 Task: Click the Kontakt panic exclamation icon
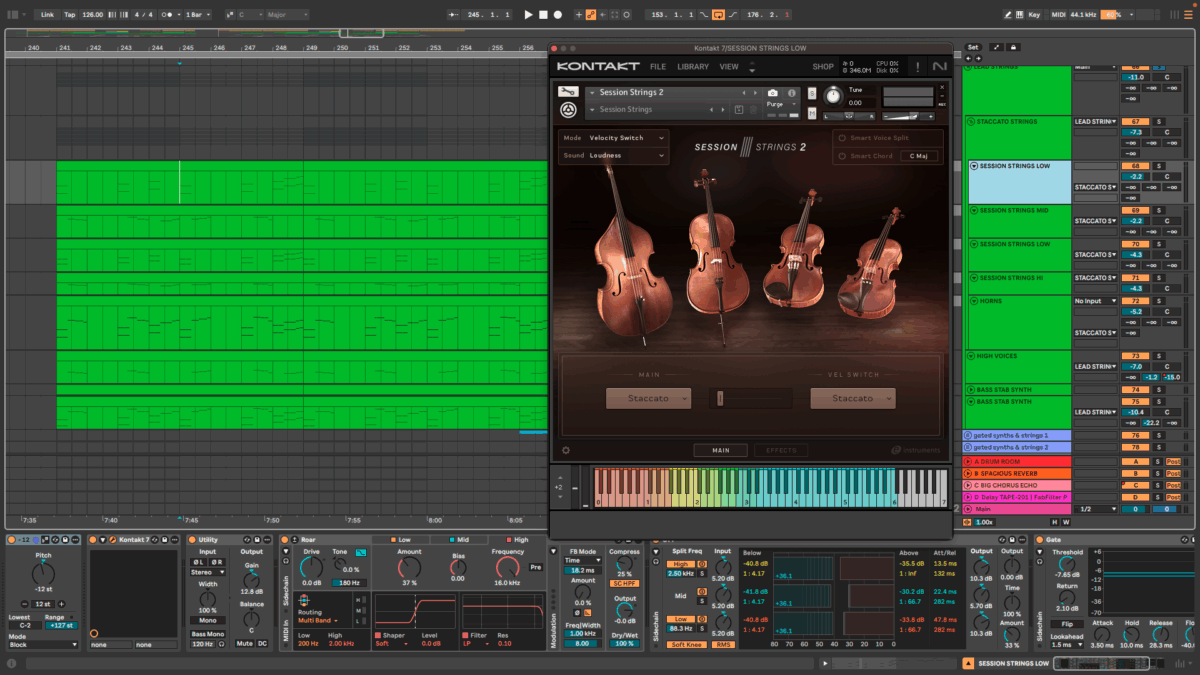pos(918,66)
